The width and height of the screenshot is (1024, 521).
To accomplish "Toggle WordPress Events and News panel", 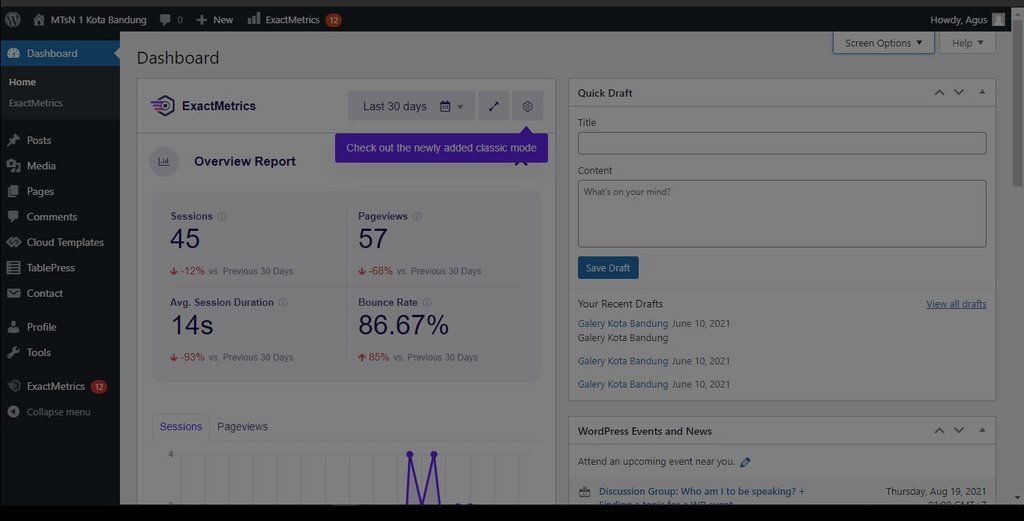I will pyautogui.click(x=982, y=431).
